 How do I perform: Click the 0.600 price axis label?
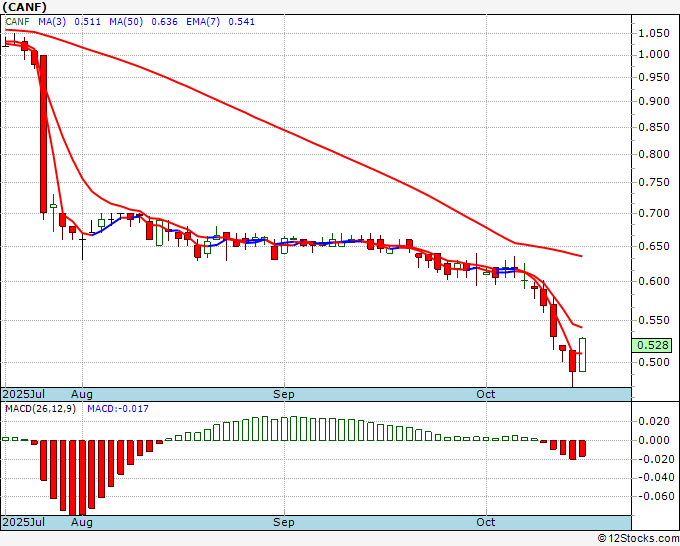[x=654, y=281]
